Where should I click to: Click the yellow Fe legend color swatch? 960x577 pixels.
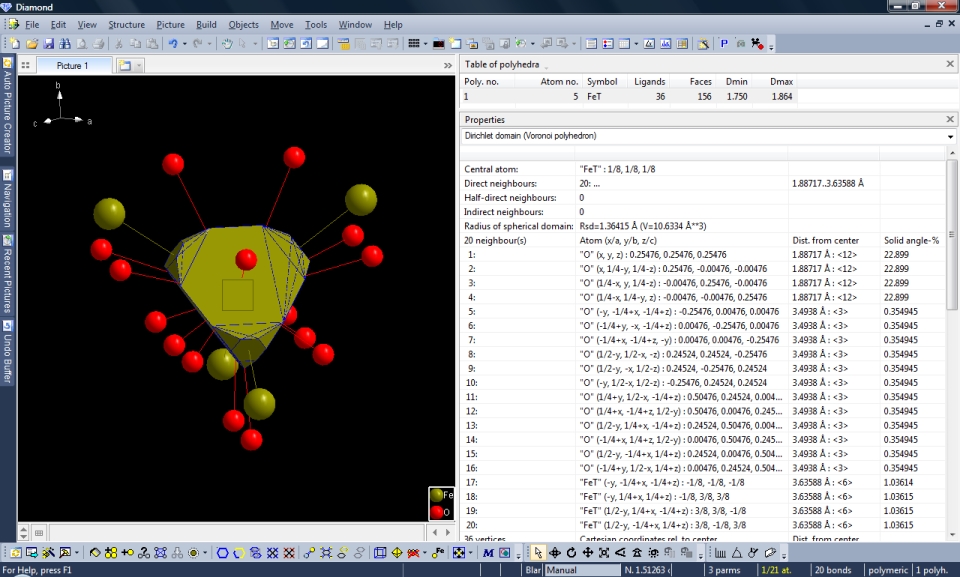[436, 495]
